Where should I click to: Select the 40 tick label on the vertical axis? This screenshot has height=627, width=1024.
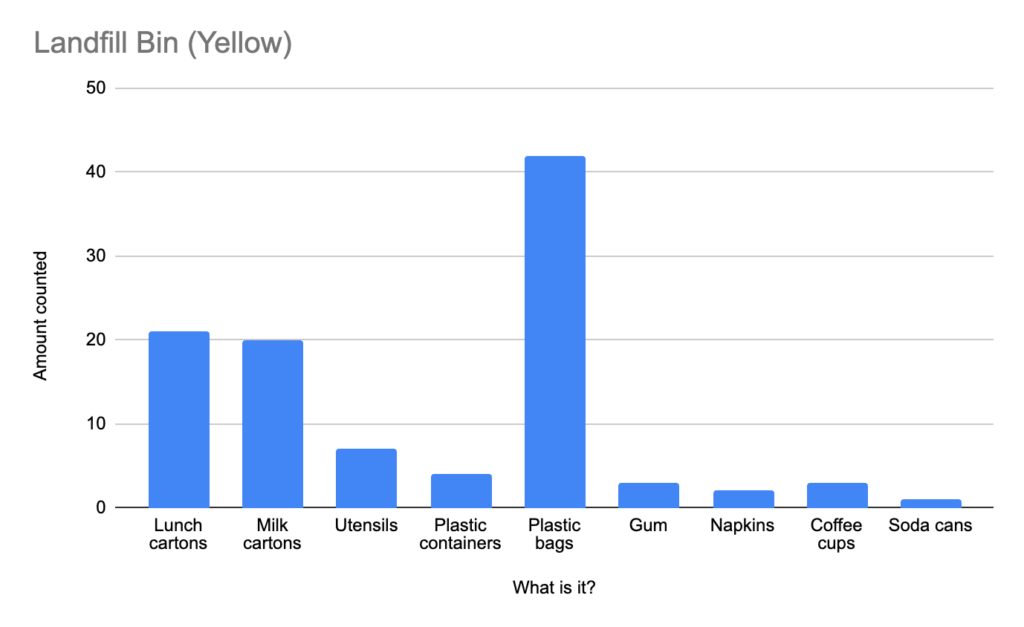(x=97, y=172)
